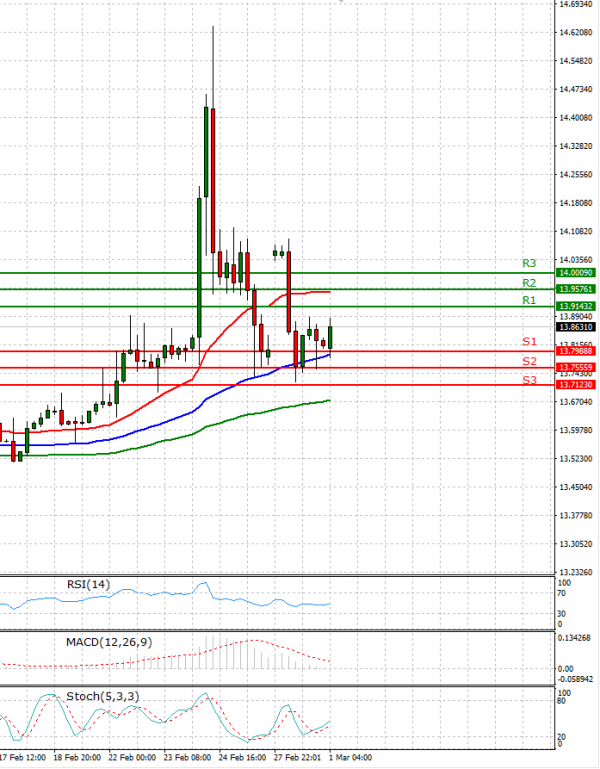Click the MACD(12,26,9) indicator label
This screenshot has width=600, height=769.
109,642
